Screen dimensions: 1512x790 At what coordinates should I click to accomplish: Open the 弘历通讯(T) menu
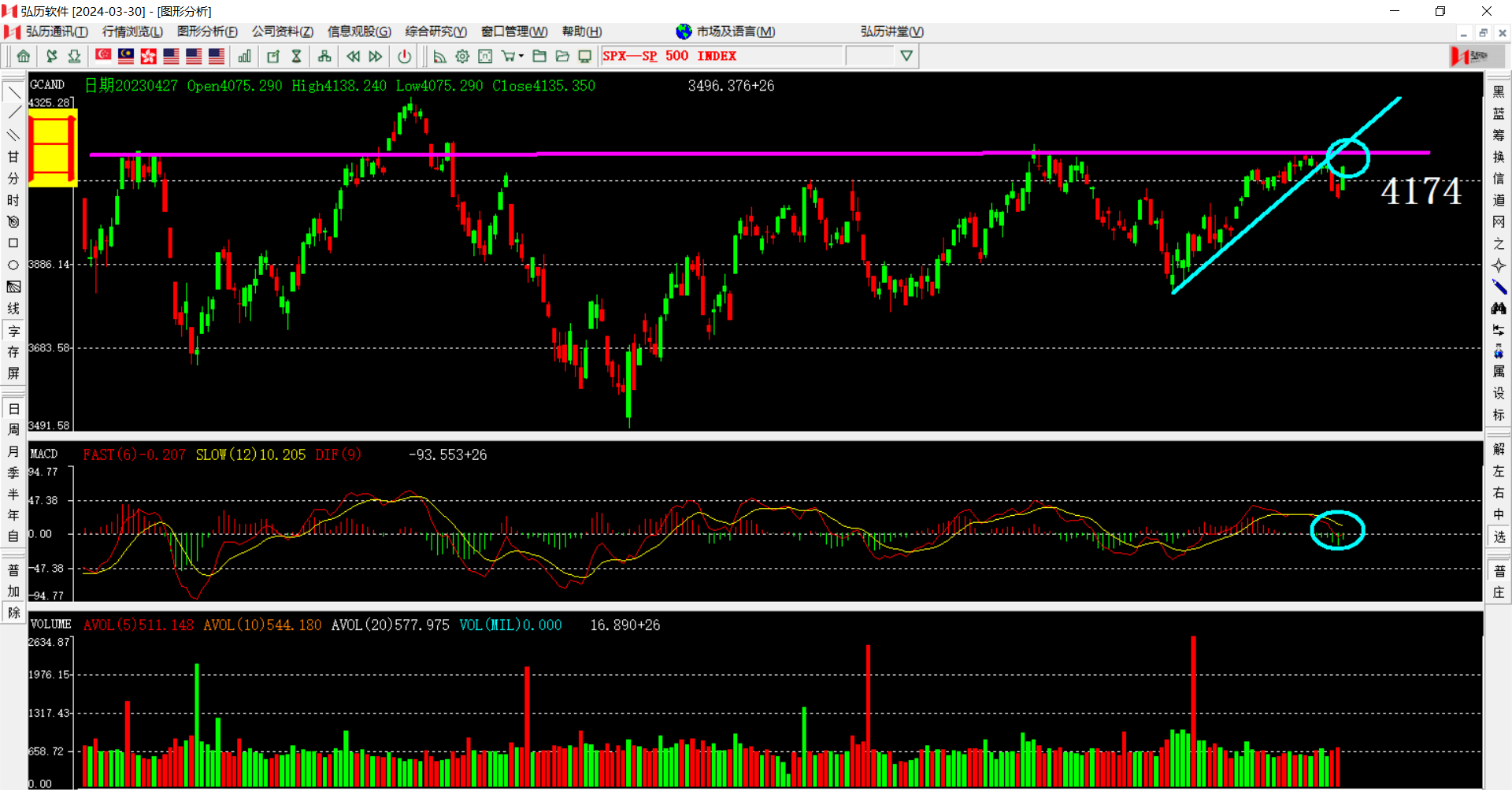coord(57,32)
